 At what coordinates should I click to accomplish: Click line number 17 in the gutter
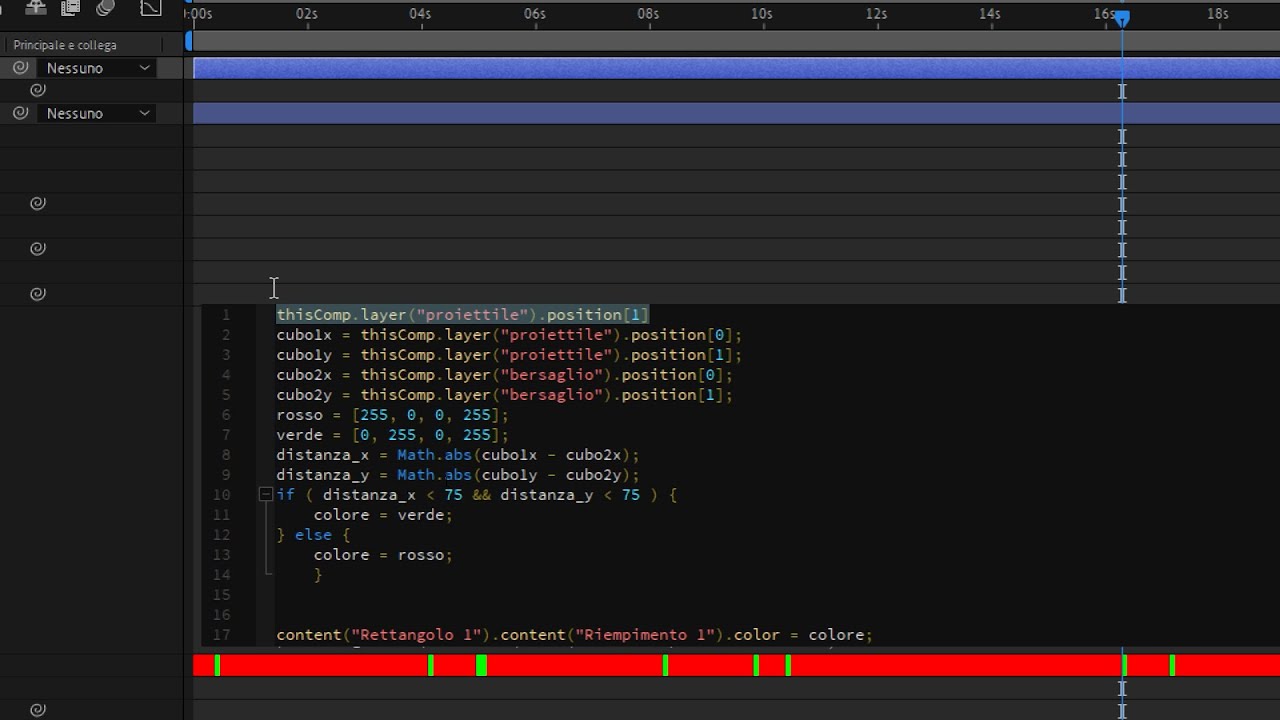(222, 634)
